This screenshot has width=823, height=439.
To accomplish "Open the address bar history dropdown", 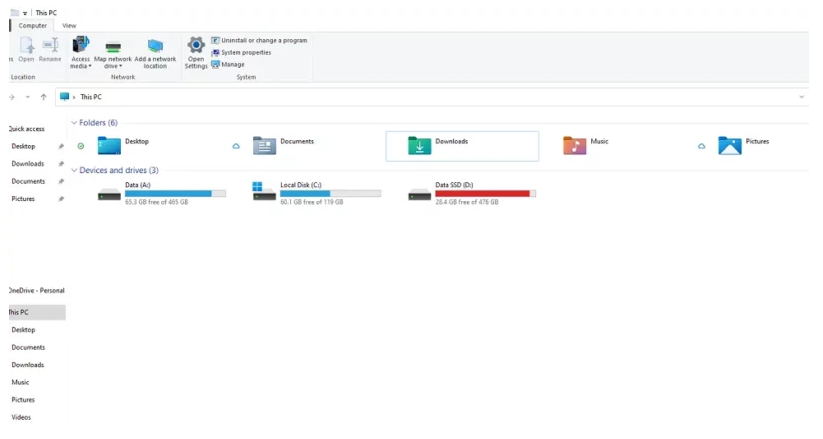I will tap(802, 97).
